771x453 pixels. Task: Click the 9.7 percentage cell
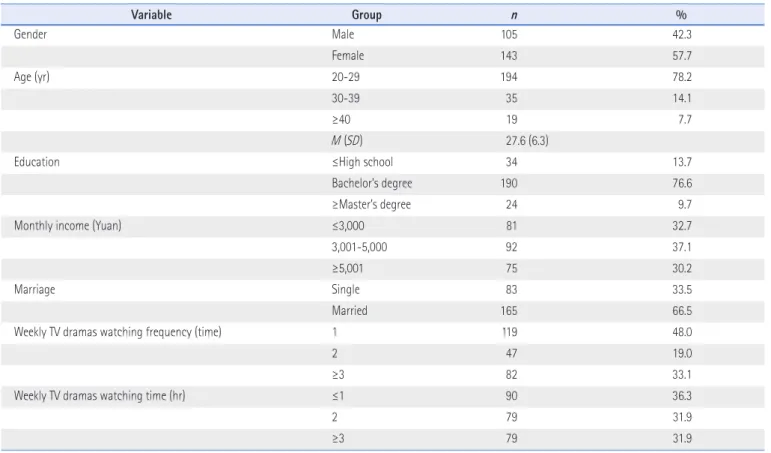[x=685, y=205]
